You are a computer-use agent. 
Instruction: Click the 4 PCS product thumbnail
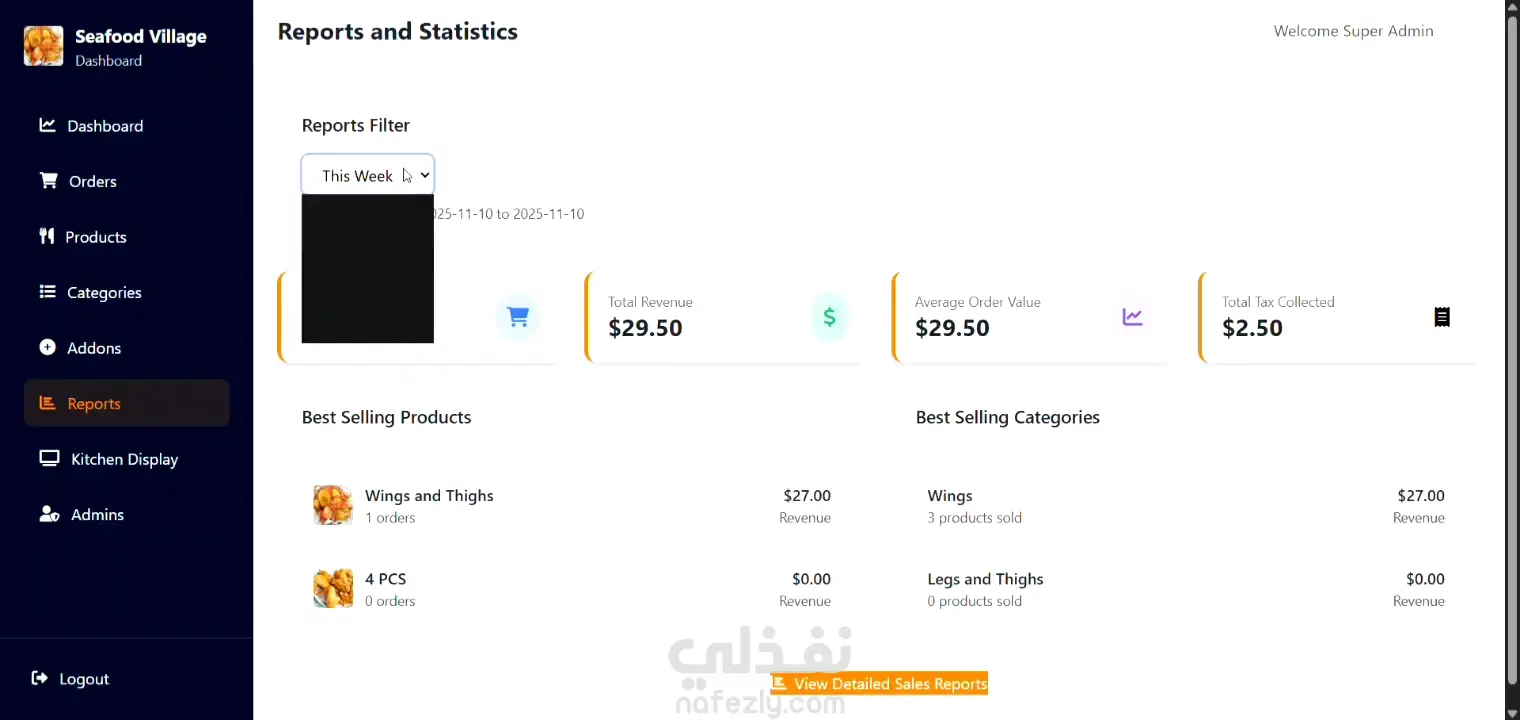coord(333,589)
